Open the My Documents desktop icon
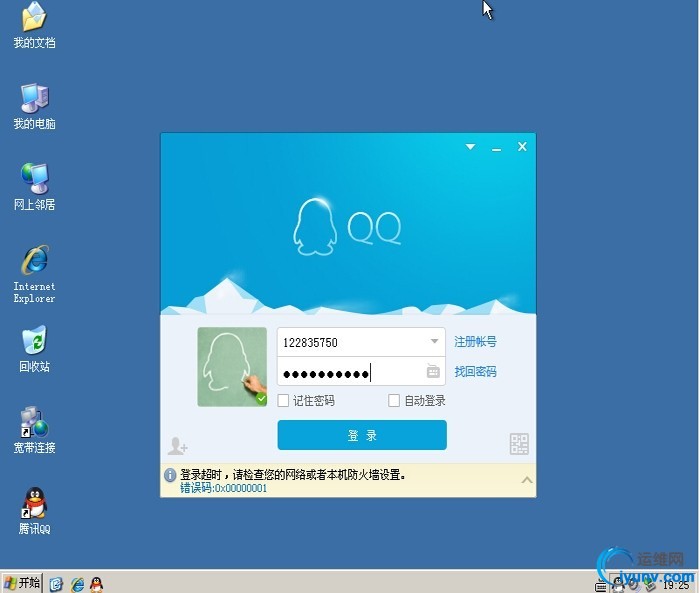 coord(34,25)
